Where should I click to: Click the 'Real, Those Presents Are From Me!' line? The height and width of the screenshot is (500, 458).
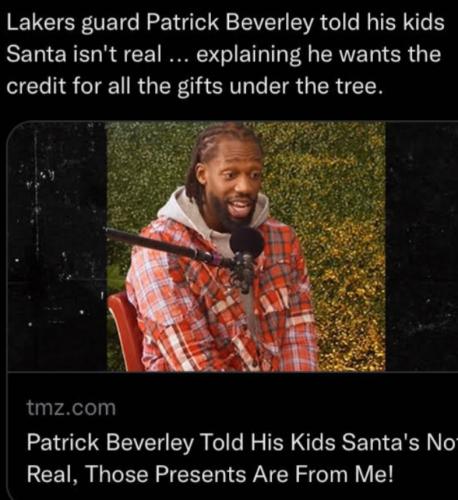(210, 473)
